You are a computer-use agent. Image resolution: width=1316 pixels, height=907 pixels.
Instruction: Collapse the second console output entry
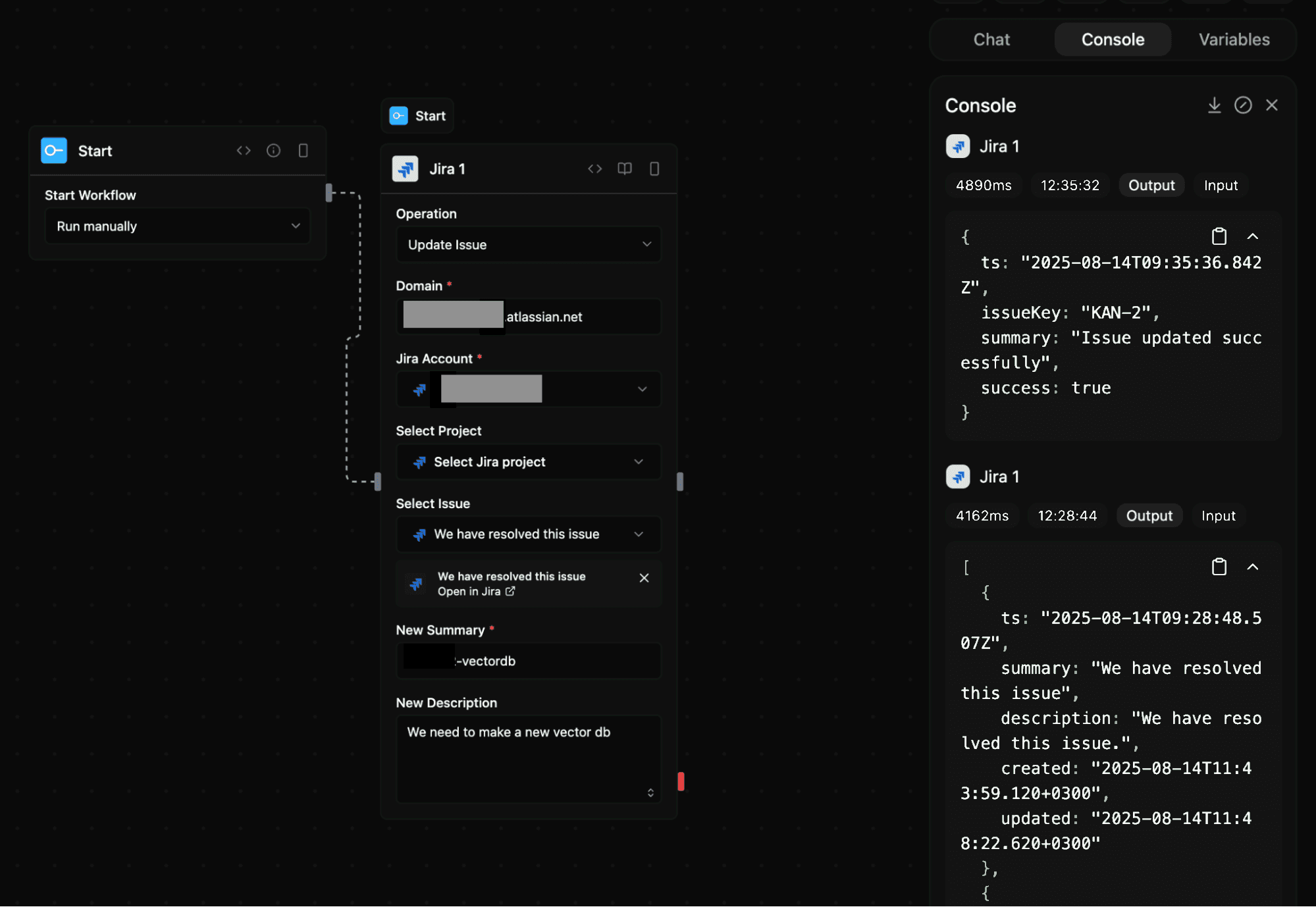[x=1253, y=566]
